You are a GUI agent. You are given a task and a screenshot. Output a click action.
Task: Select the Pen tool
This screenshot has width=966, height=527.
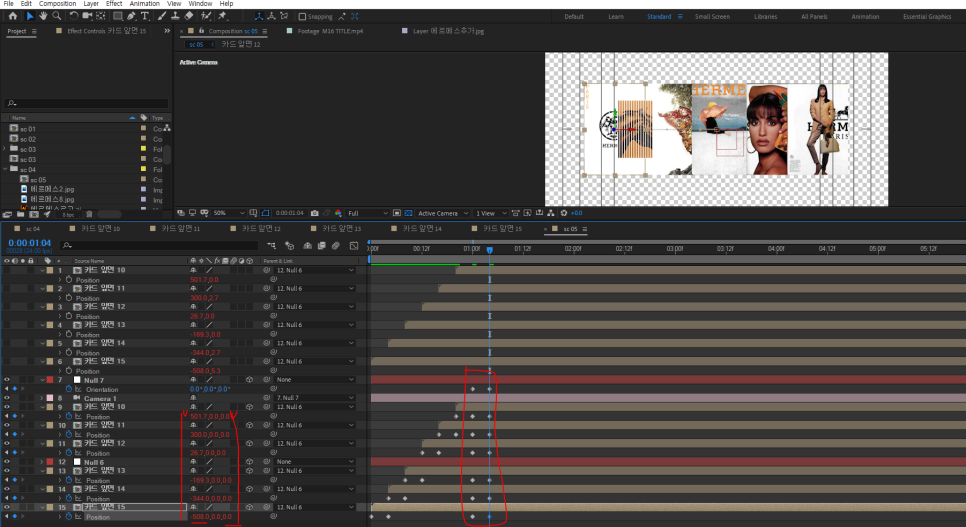(x=131, y=16)
